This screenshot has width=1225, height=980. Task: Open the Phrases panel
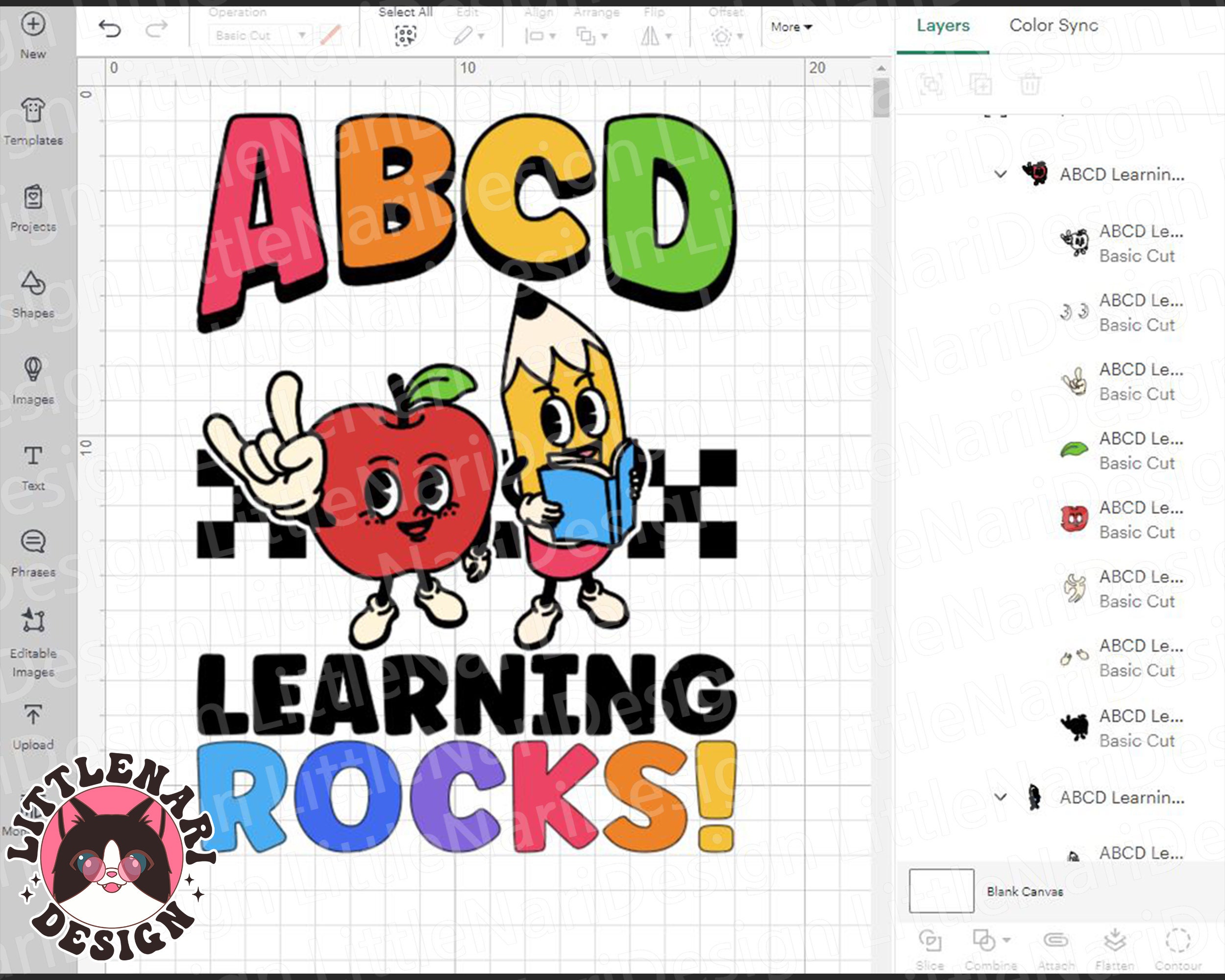click(33, 553)
